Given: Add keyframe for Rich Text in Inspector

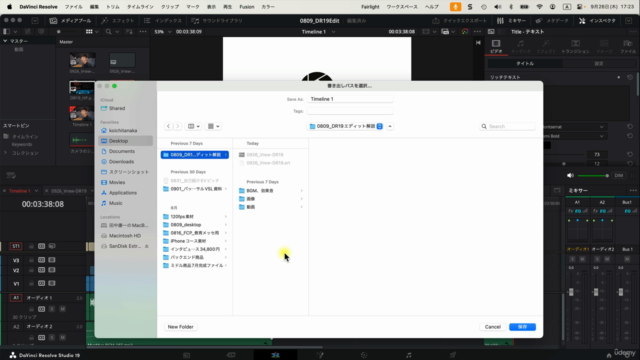Looking at the screenshot, I should point(619,77).
